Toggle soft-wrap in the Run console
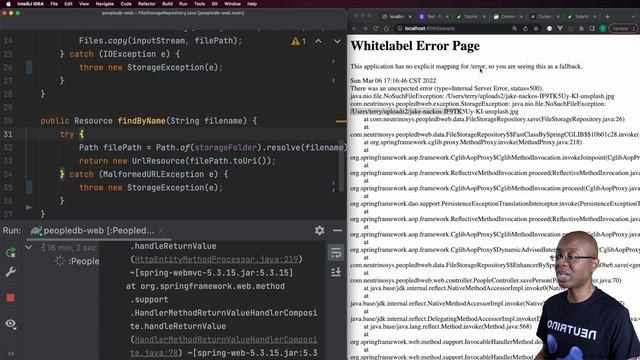 pos(336,253)
